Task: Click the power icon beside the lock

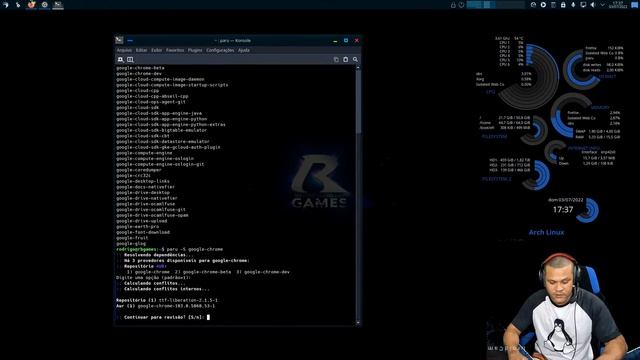Action: [x=461, y=5]
